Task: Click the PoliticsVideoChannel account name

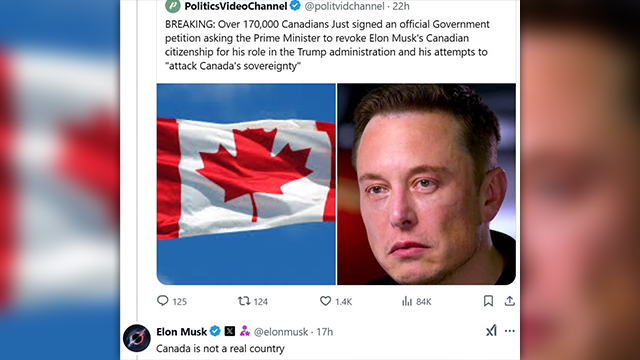Action: coord(236,6)
